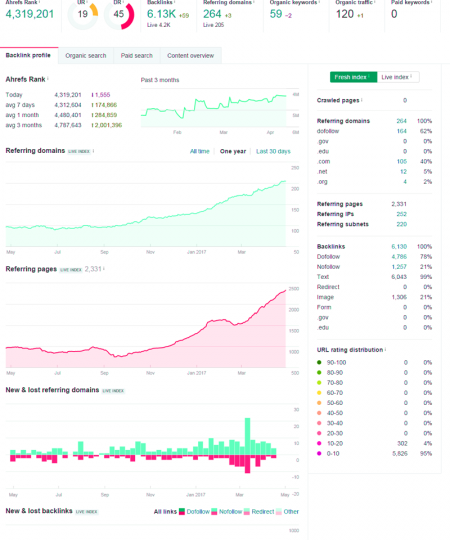Click the 90-100 URL rating color dot
The width and height of the screenshot is (450, 540).
pos(319,362)
